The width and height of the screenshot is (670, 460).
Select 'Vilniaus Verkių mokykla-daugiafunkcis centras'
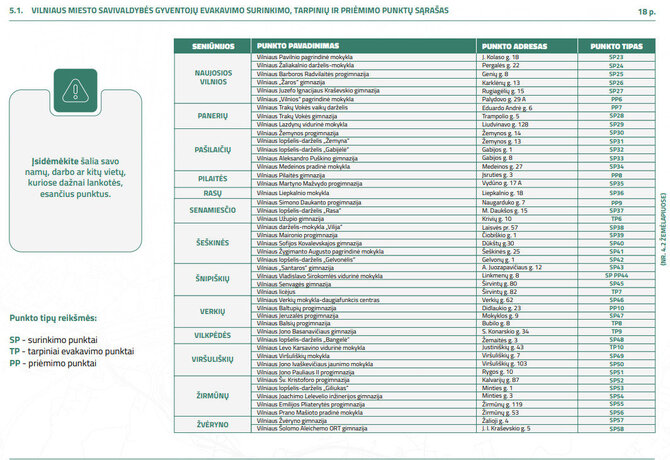coord(318,300)
